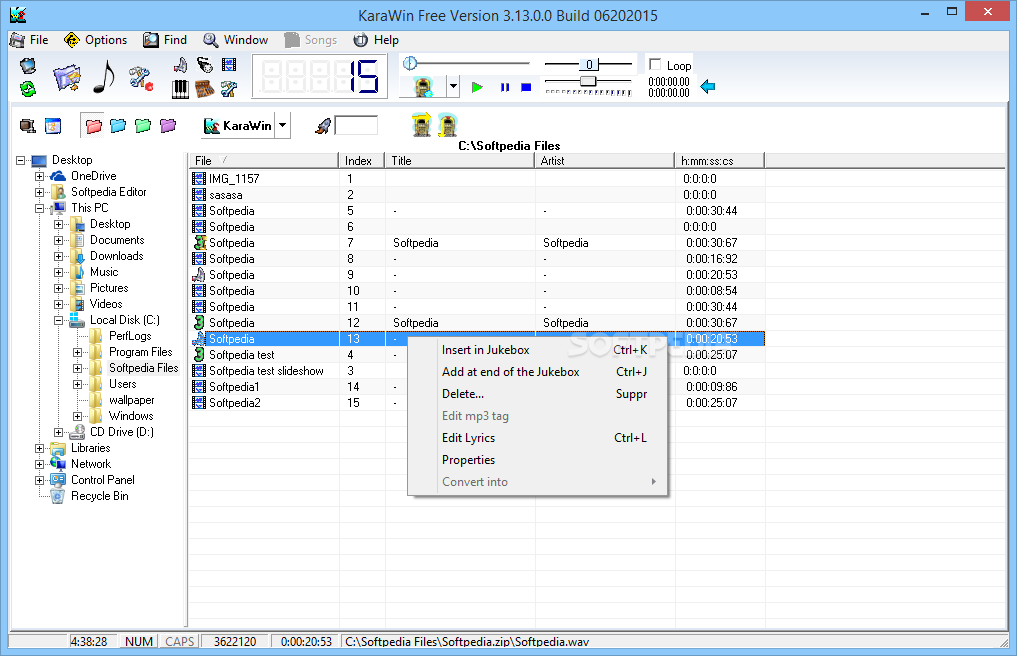Image resolution: width=1017 pixels, height=656 pixels.
Task: Click the slider thumb above the tick marks
Action: coord(588,80)
